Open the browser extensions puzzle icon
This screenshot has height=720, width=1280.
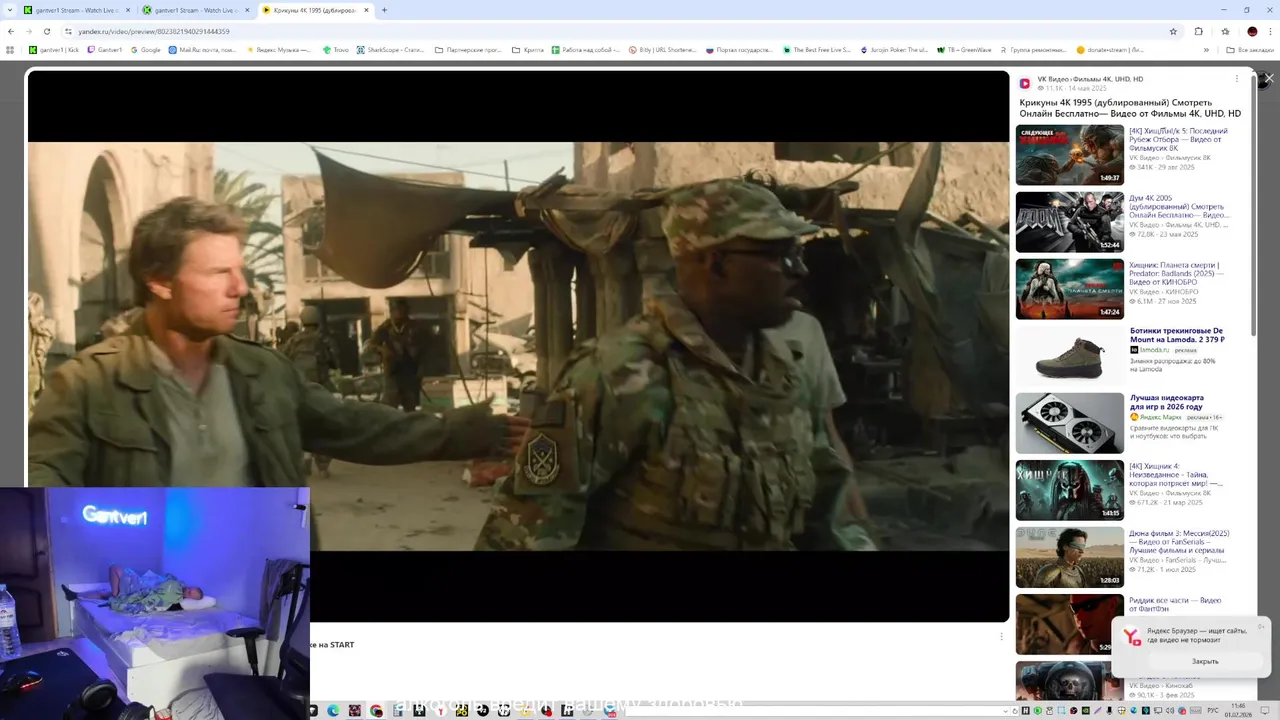(x=1199, y=31)
